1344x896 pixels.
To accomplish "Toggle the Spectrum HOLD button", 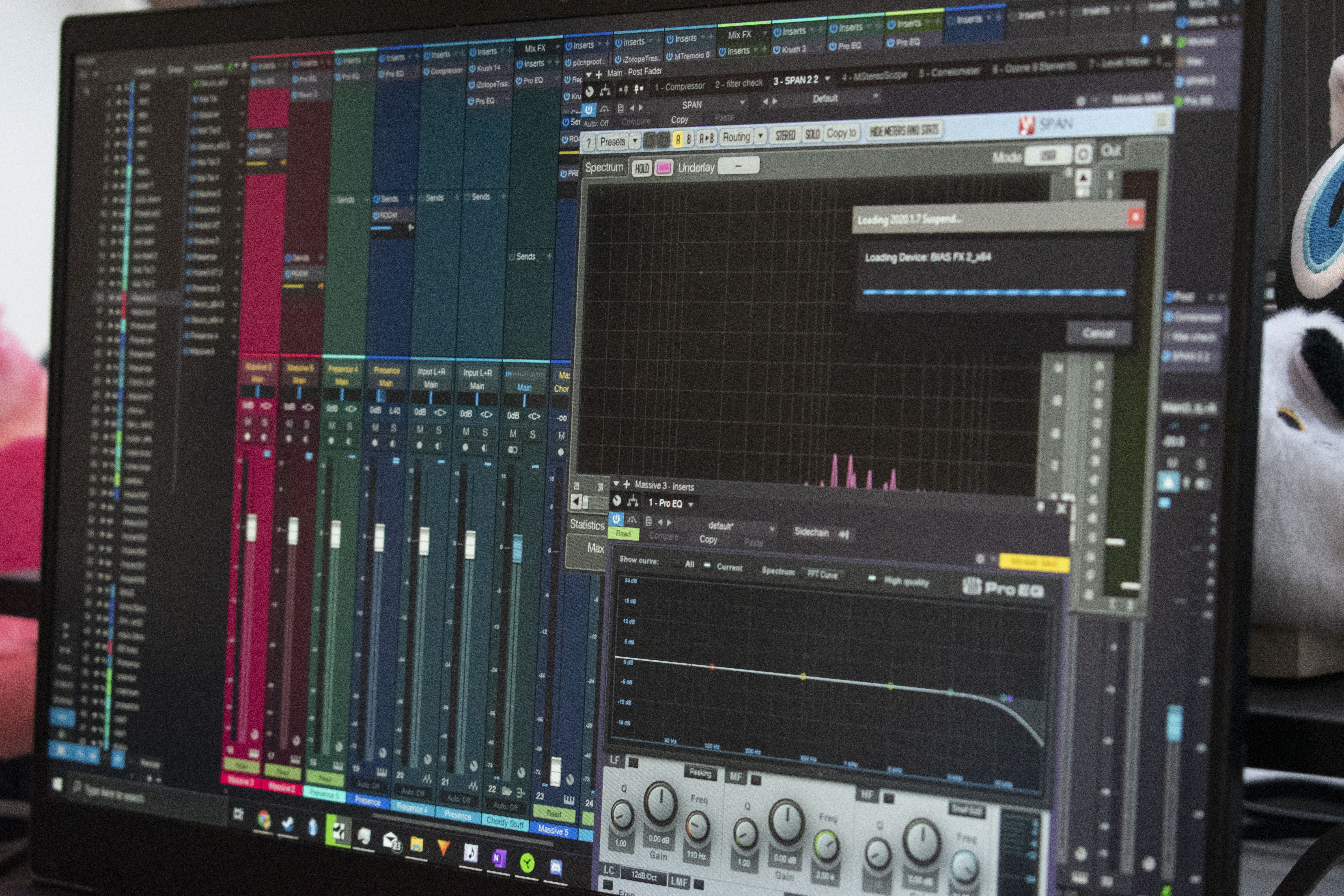I will [642, 168].
